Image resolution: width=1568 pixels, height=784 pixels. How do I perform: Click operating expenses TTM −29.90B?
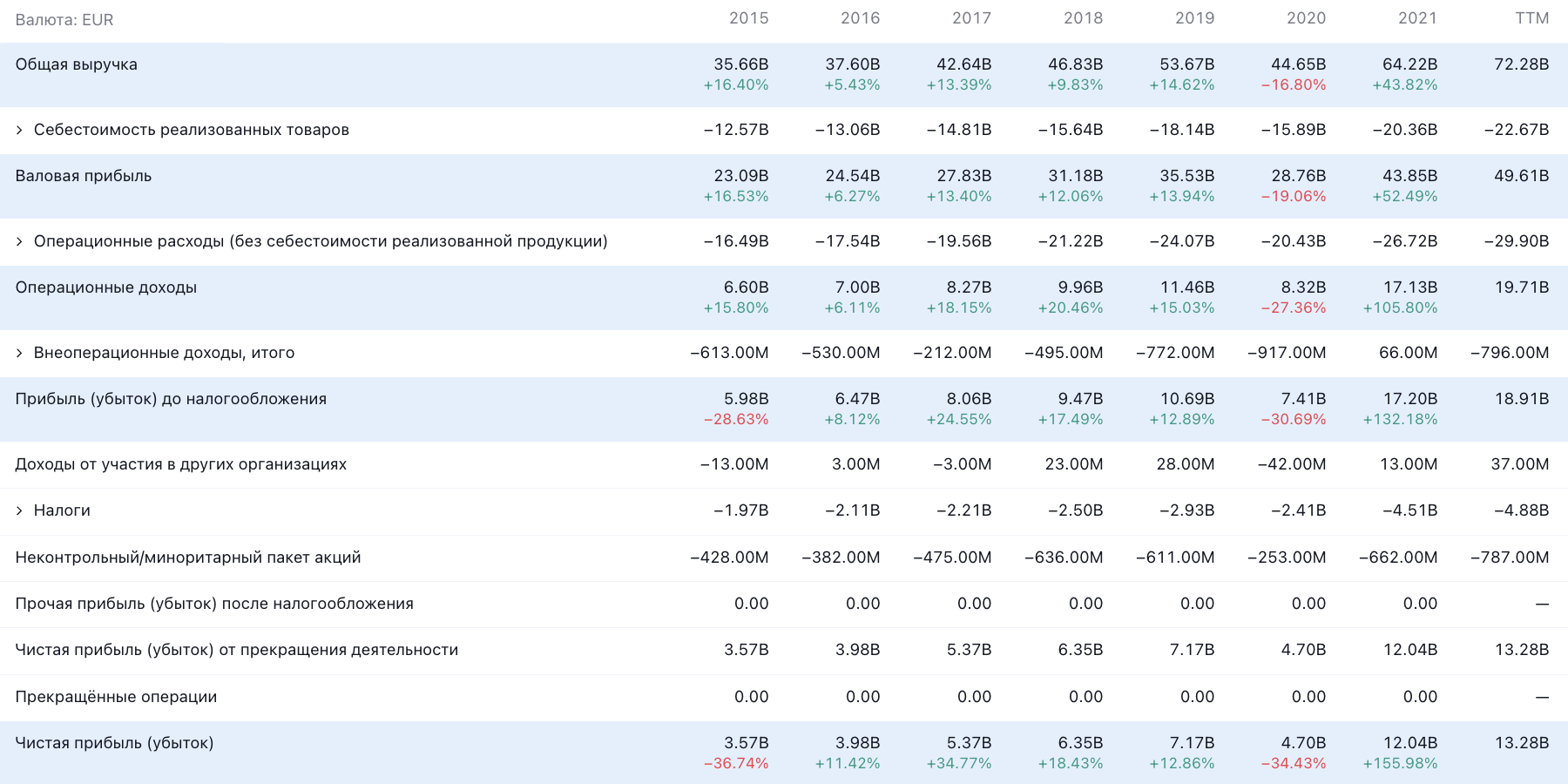pos(1517,241)
